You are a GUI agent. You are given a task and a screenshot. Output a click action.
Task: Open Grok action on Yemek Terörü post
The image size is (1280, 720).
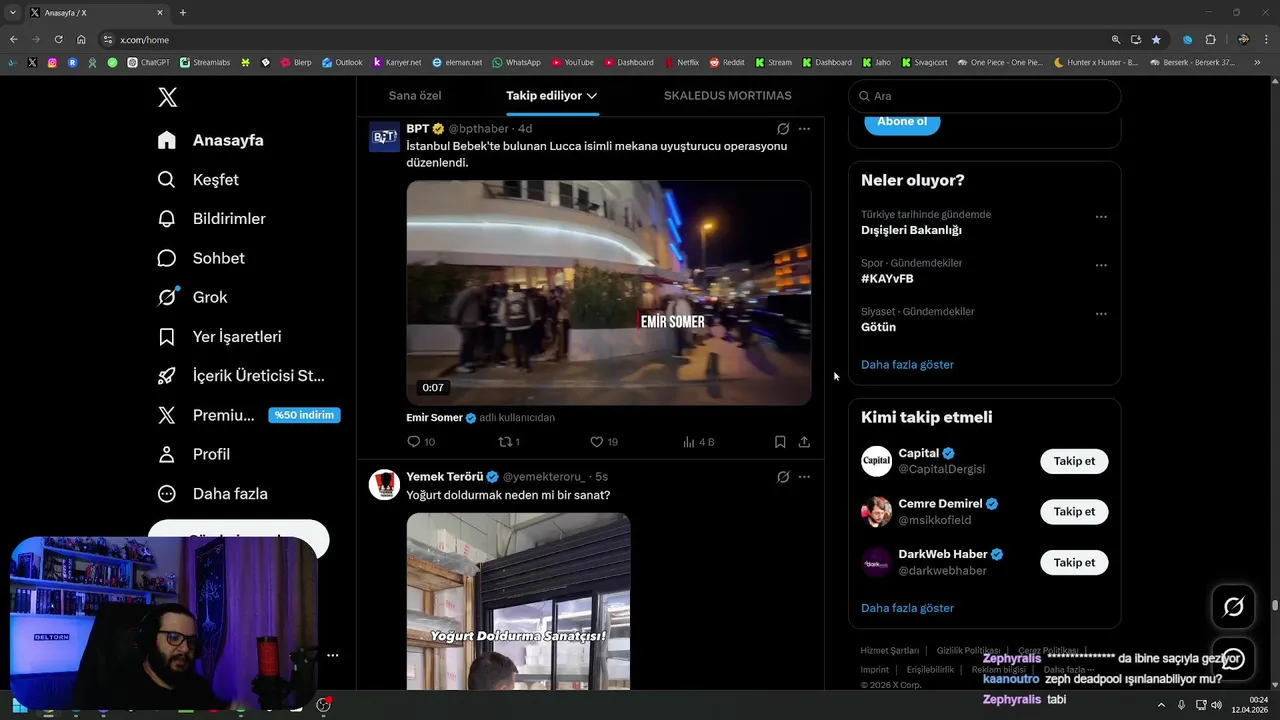pos(783,477)
